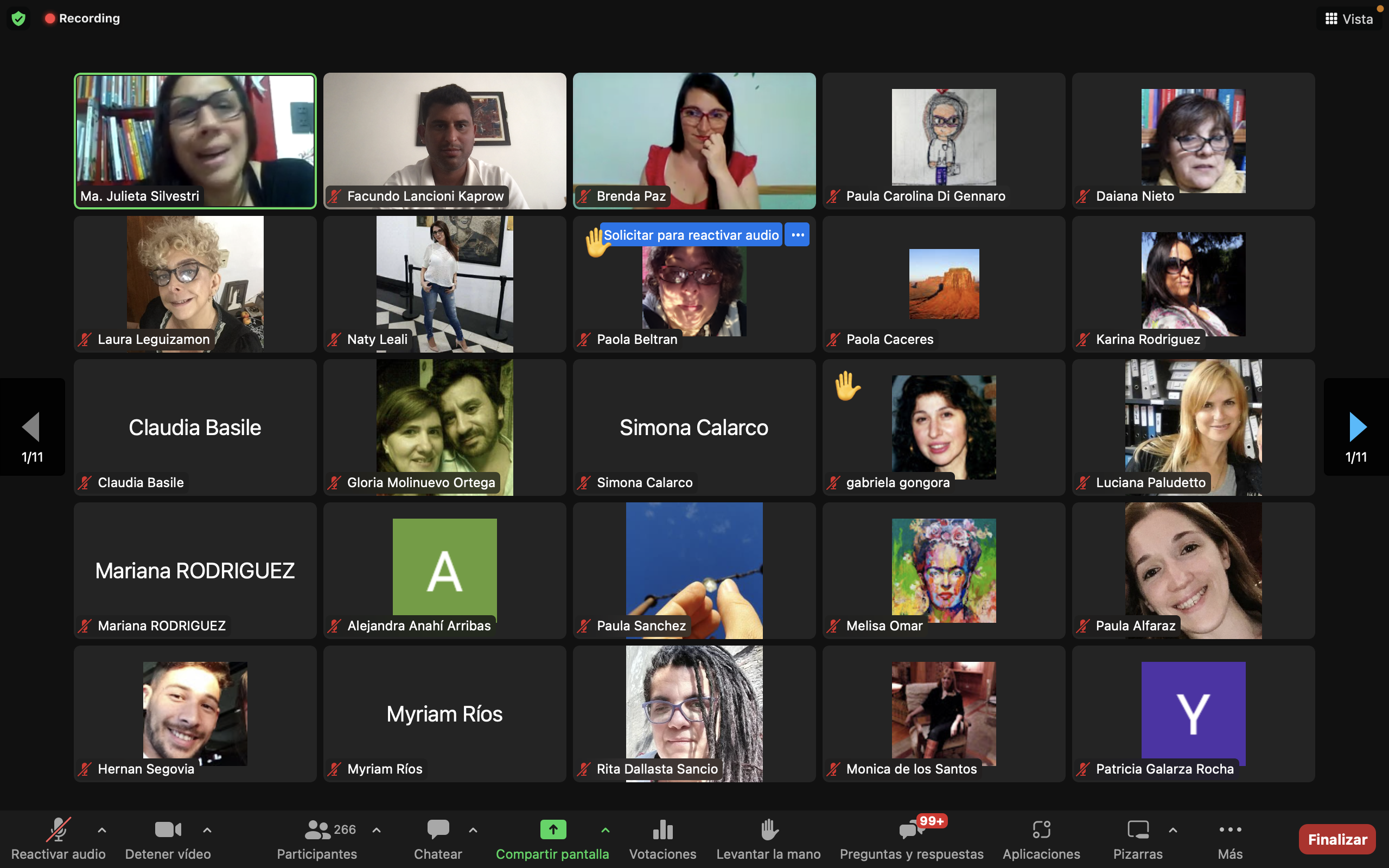
Task: Click muted mic icon of Karina Rodriguez
Action: 1083,339
